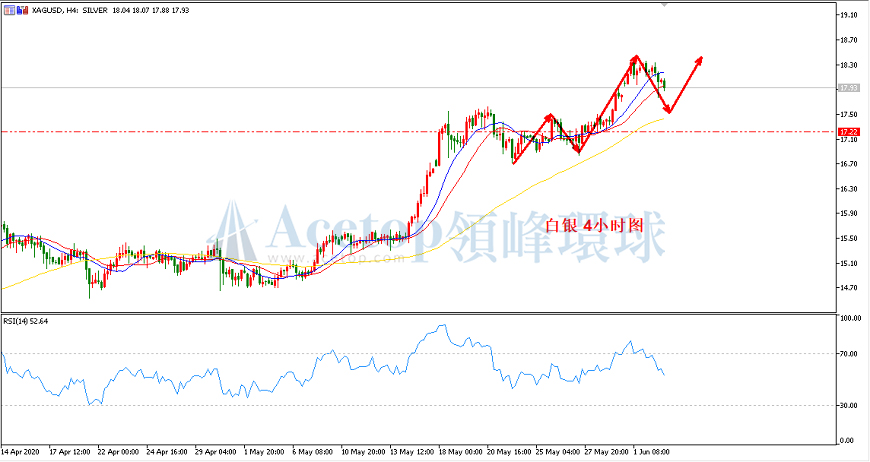Click the RSI peak near 100 level
This screenshot has width=870, height=462.
[440, 326]
